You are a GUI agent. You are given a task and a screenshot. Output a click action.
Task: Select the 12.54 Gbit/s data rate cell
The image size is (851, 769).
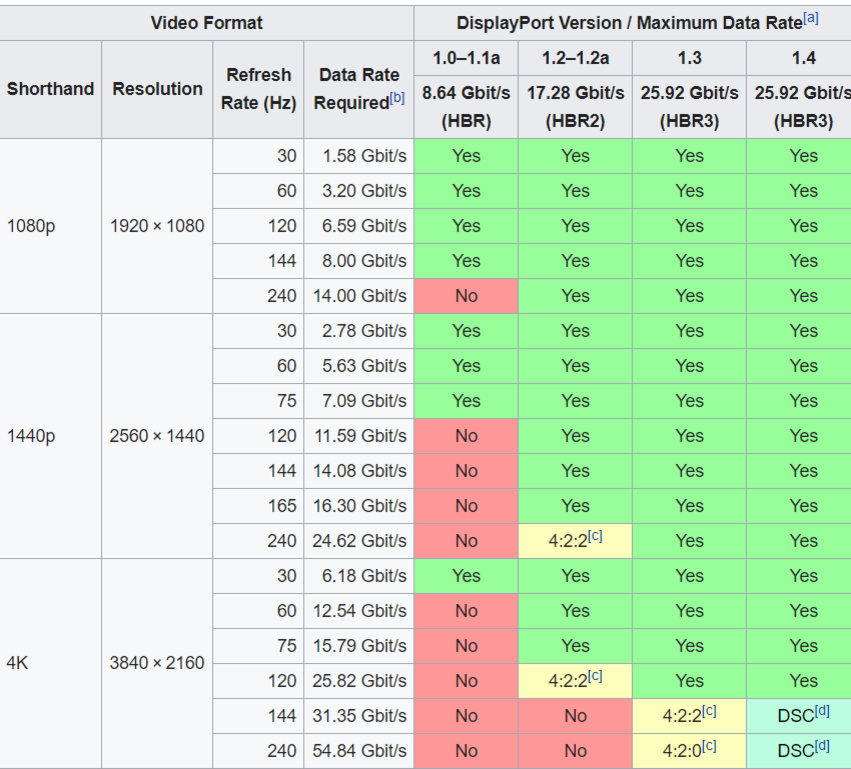[359, 611]
